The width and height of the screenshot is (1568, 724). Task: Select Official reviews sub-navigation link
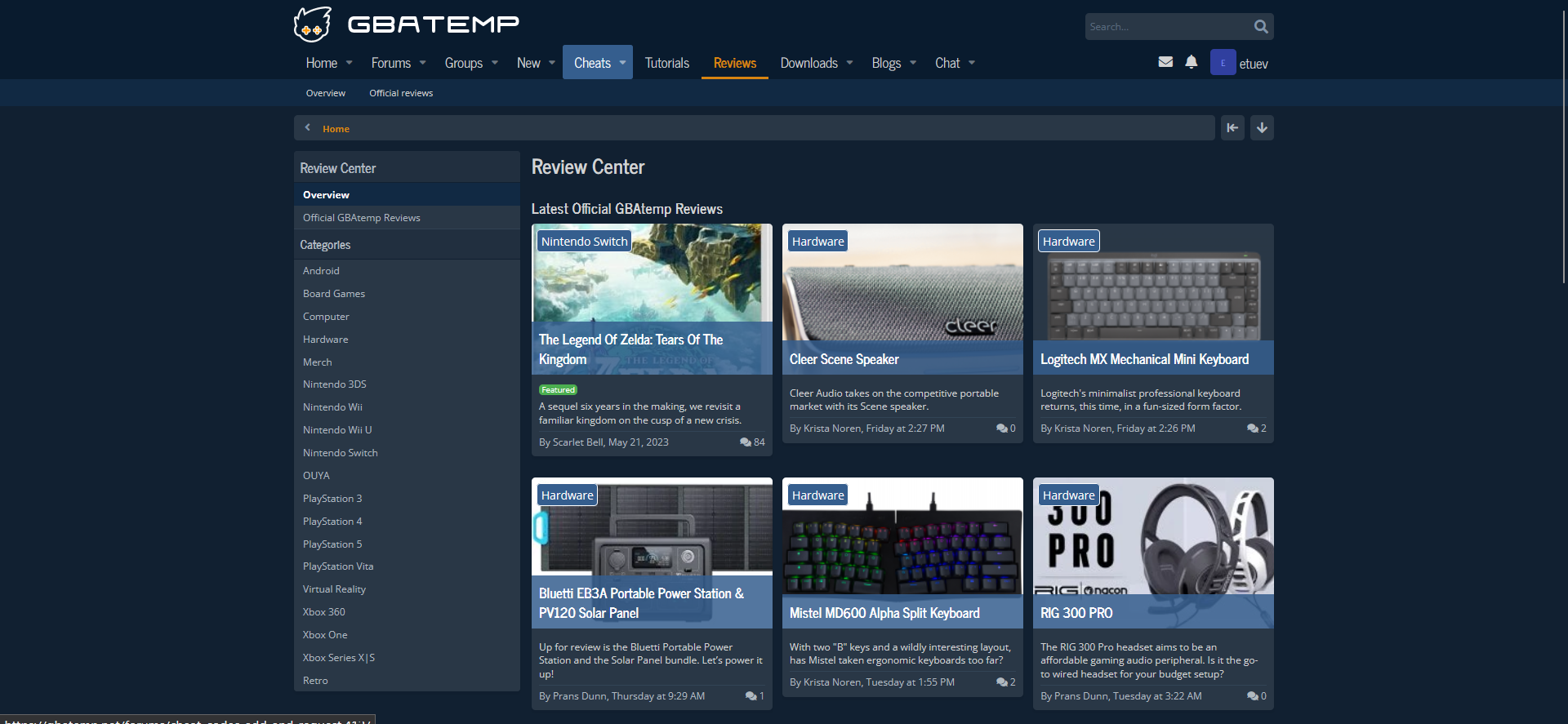click(x=401, y=93)
